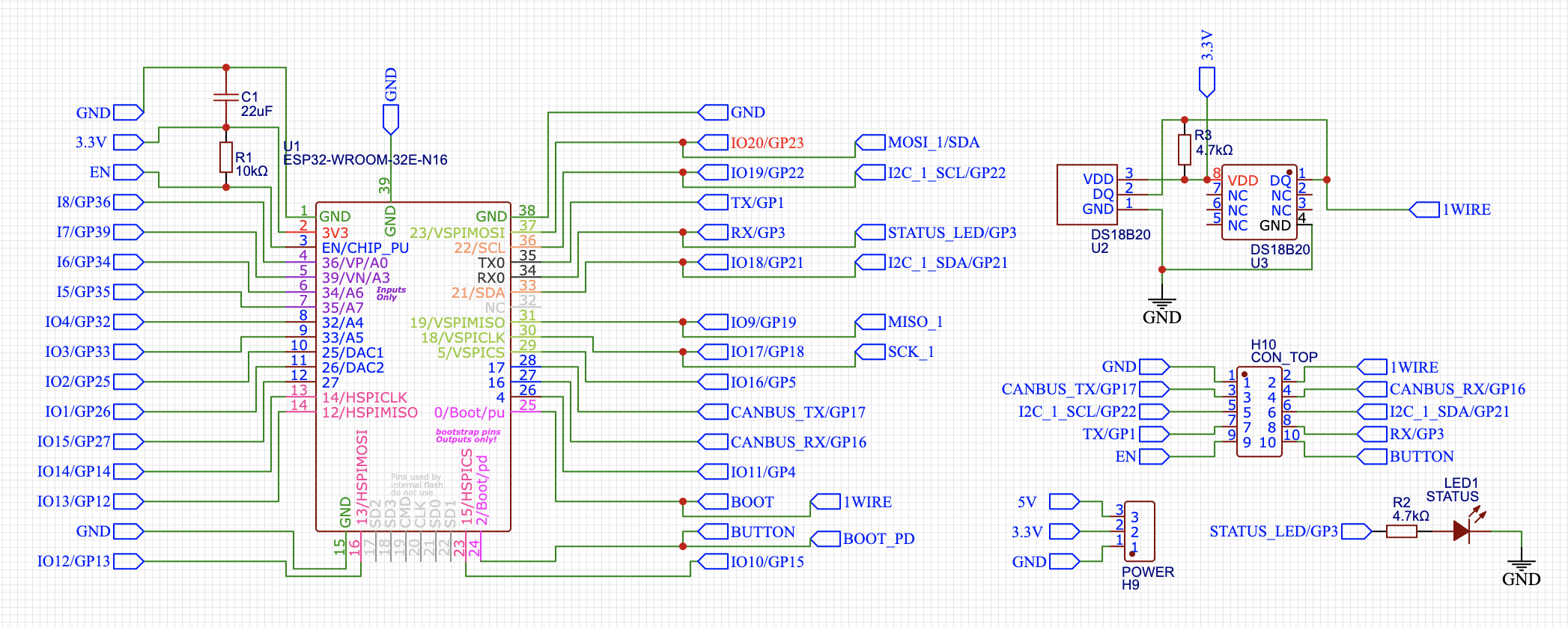Click the vertical GND net flag above pin 39
Screen dimensions: 1568x627
click(391, 101)
